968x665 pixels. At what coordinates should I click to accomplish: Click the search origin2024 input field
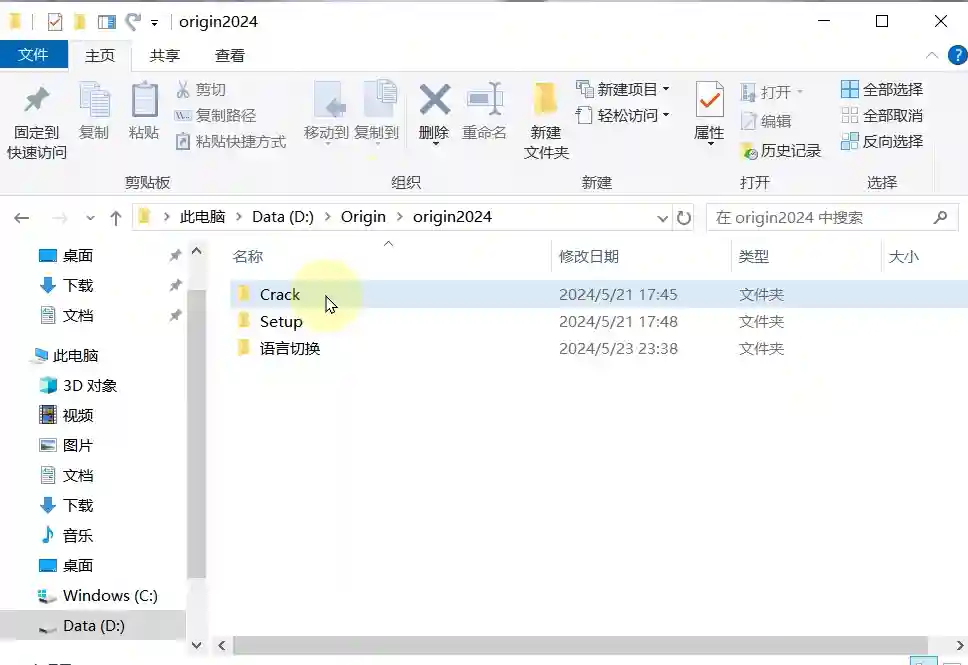click(821, 217)
